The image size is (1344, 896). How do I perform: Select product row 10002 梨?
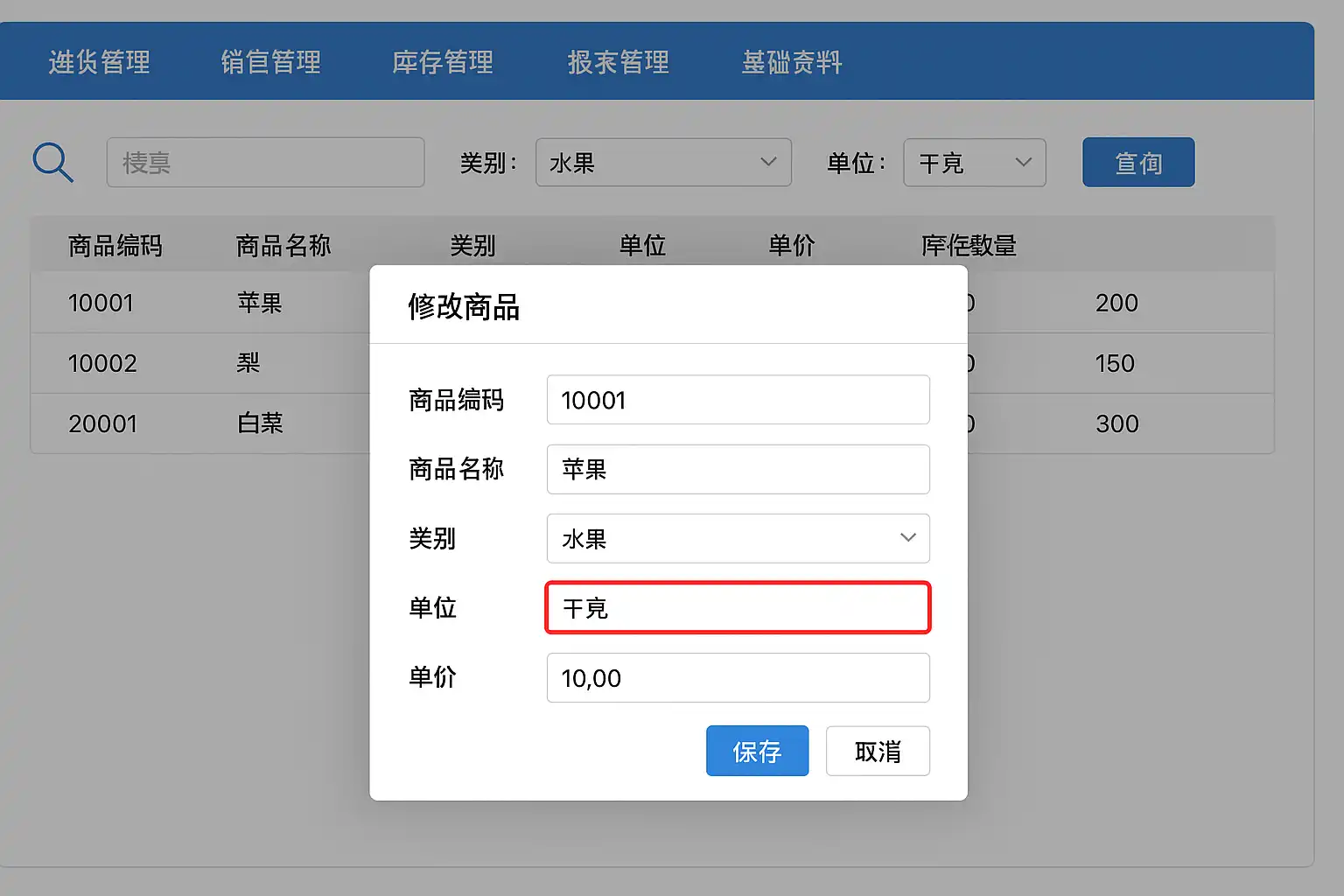point(201,363)
